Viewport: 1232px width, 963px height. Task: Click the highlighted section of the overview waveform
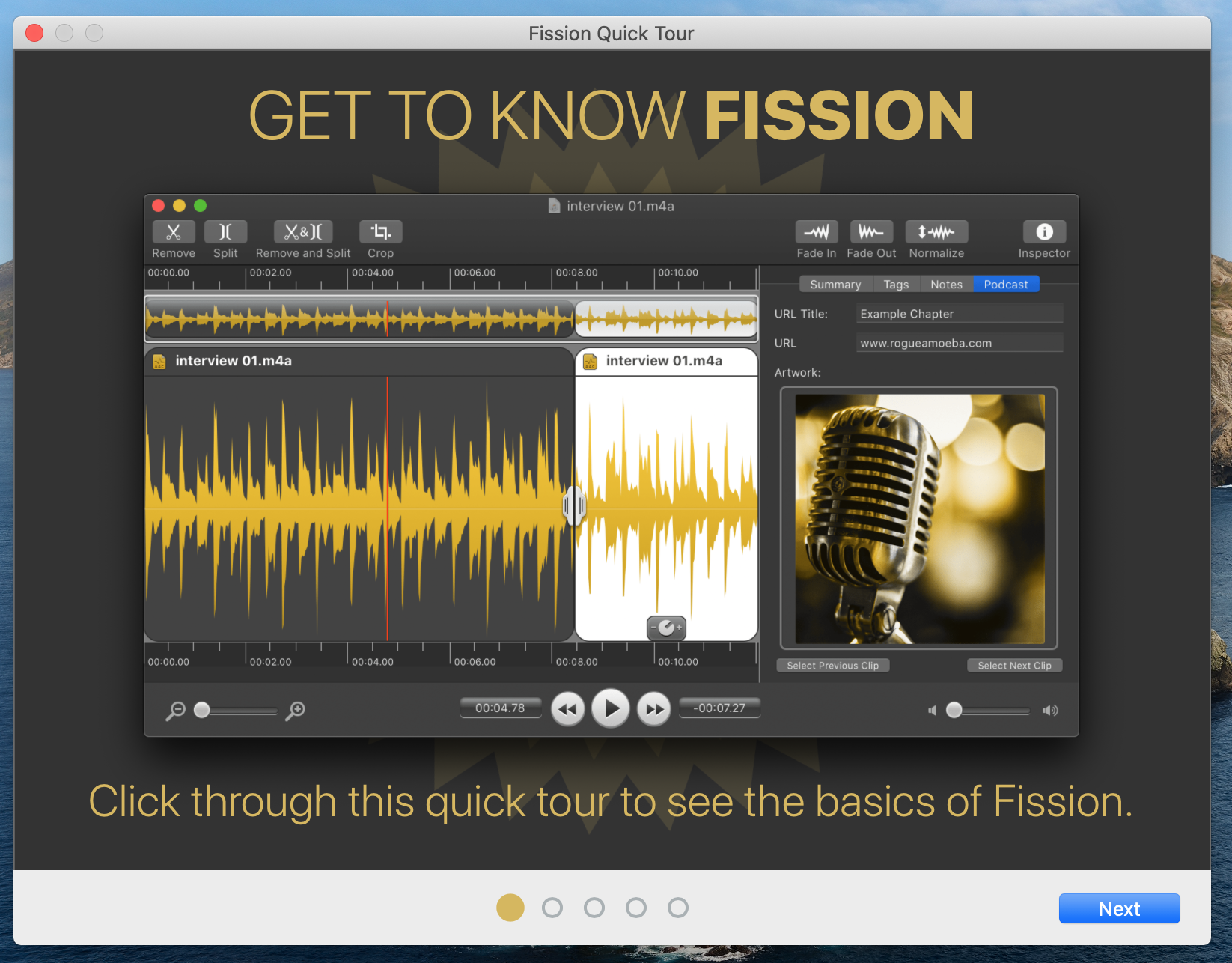666,318
